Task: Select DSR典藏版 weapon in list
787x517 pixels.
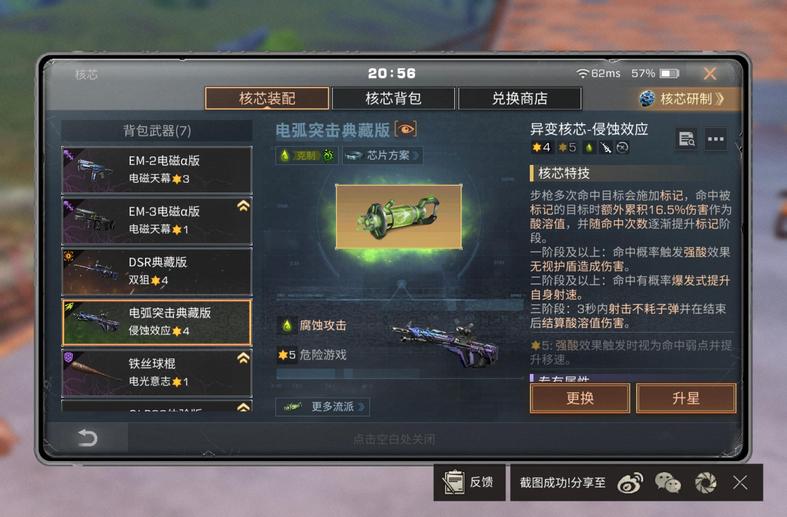Action: (x=157, y=271)
